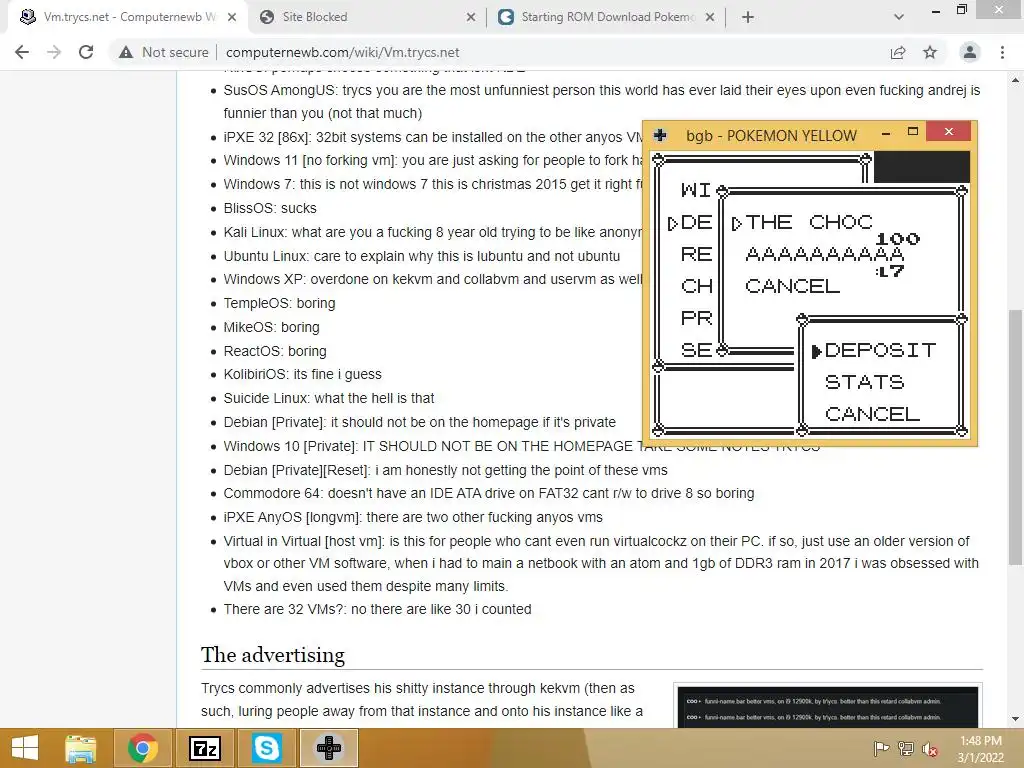Share this page via share icon
Screen dimensions: 1024x768
point(898,52)
